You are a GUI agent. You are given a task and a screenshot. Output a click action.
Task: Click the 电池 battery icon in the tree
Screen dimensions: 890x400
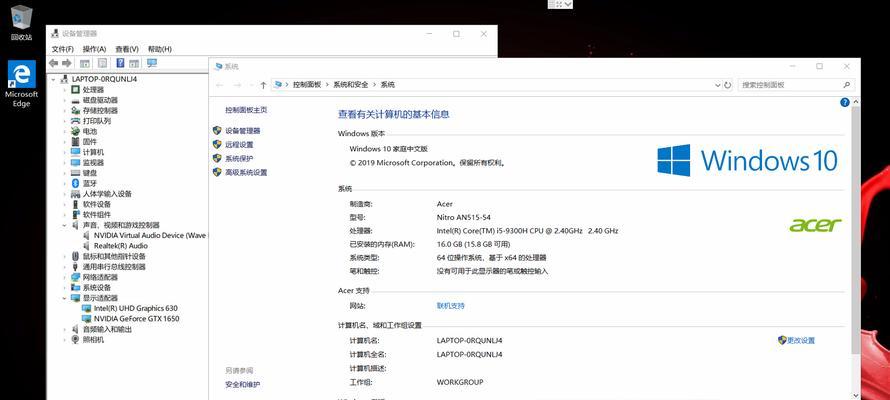click(75, 131)
